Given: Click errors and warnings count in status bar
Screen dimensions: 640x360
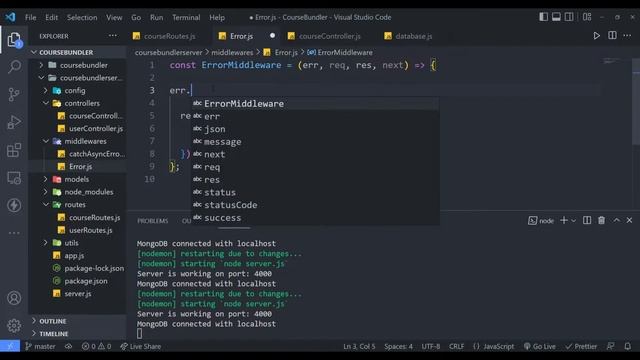Looking at the screenshot, I should 96,346.
